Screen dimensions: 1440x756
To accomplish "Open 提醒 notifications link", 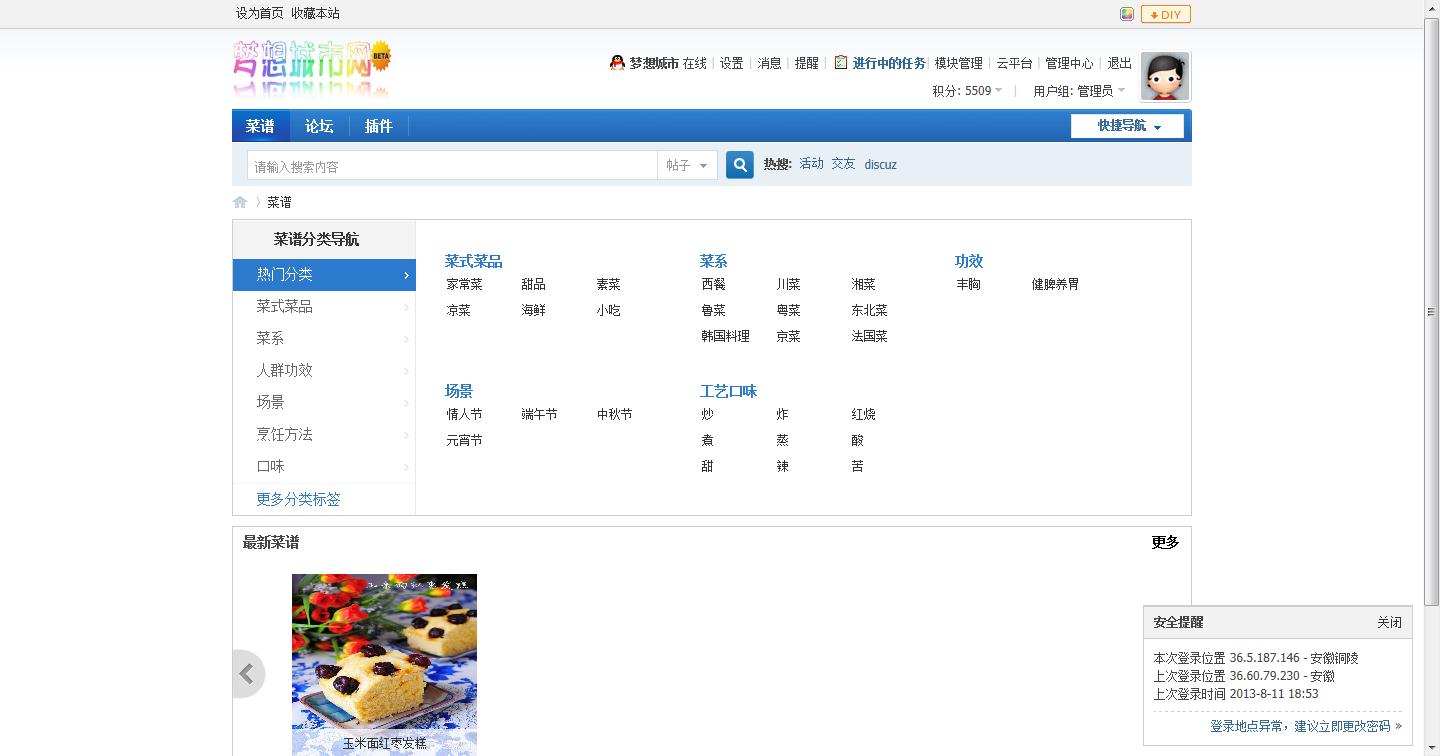I will click(x=807, y=63).
